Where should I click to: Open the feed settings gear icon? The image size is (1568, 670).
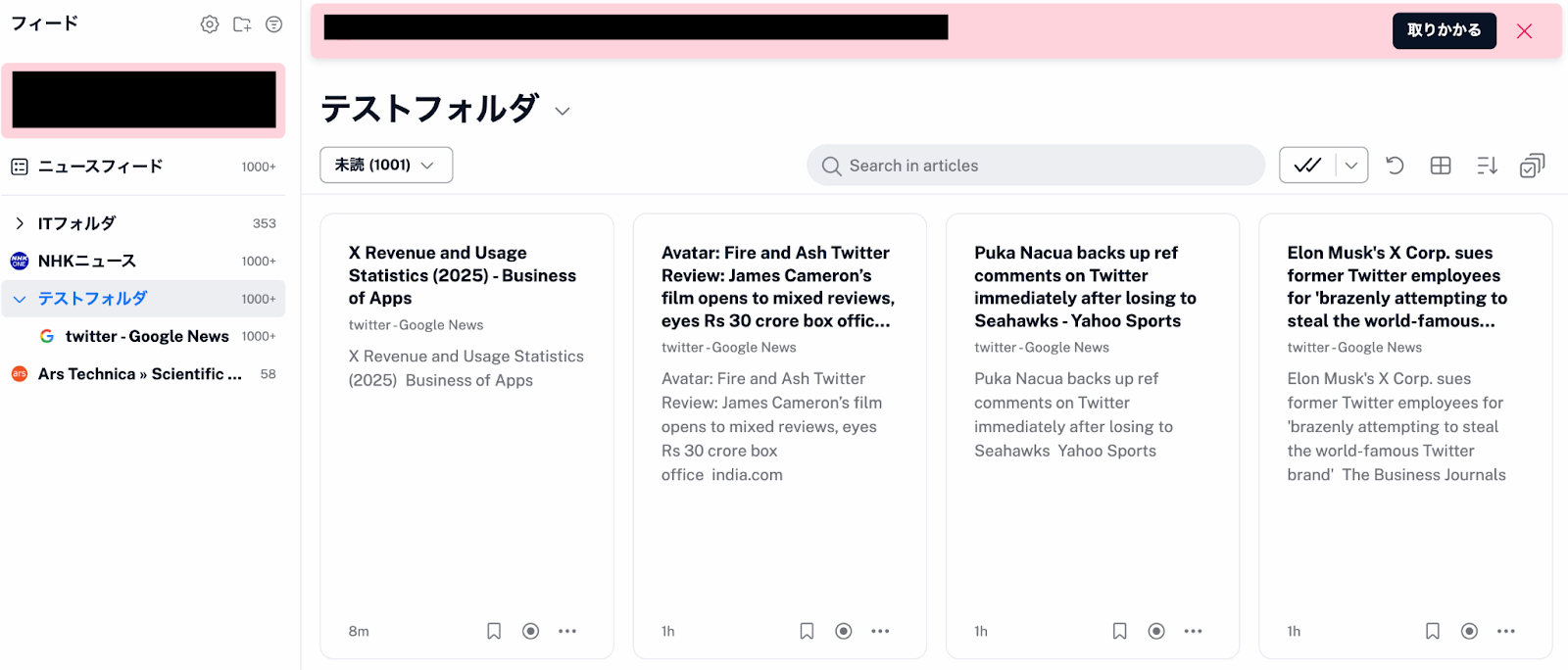point(210,24)
